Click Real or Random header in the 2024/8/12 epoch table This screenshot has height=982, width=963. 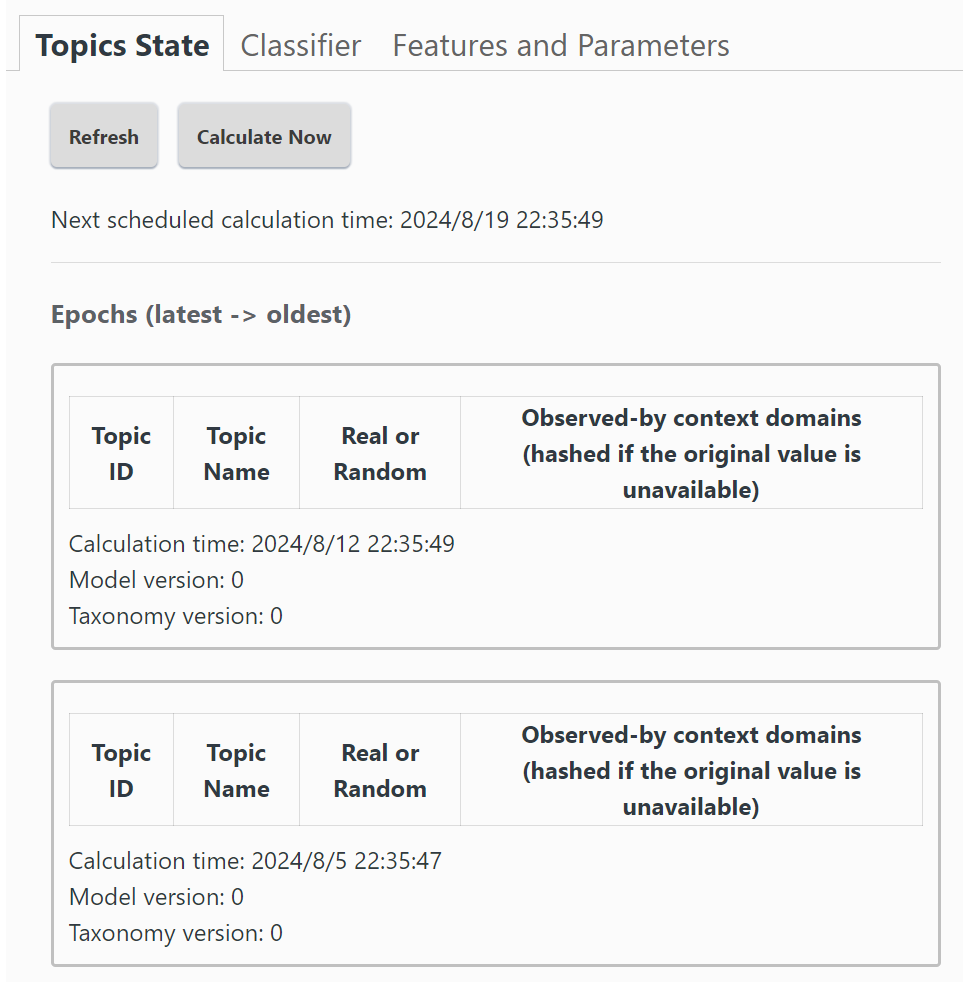(380, 453)
